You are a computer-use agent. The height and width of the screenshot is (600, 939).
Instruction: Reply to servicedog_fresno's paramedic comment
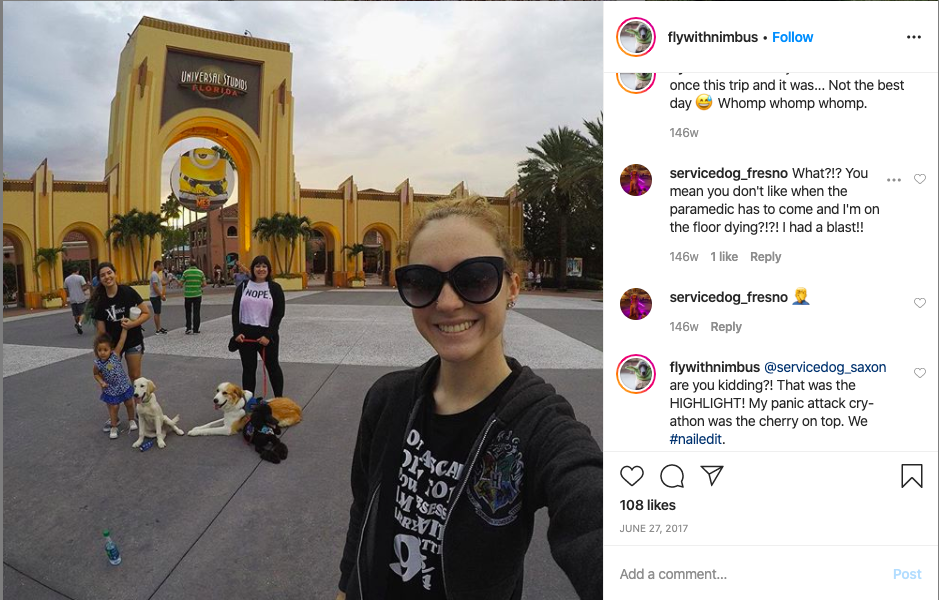pos(765,257)
